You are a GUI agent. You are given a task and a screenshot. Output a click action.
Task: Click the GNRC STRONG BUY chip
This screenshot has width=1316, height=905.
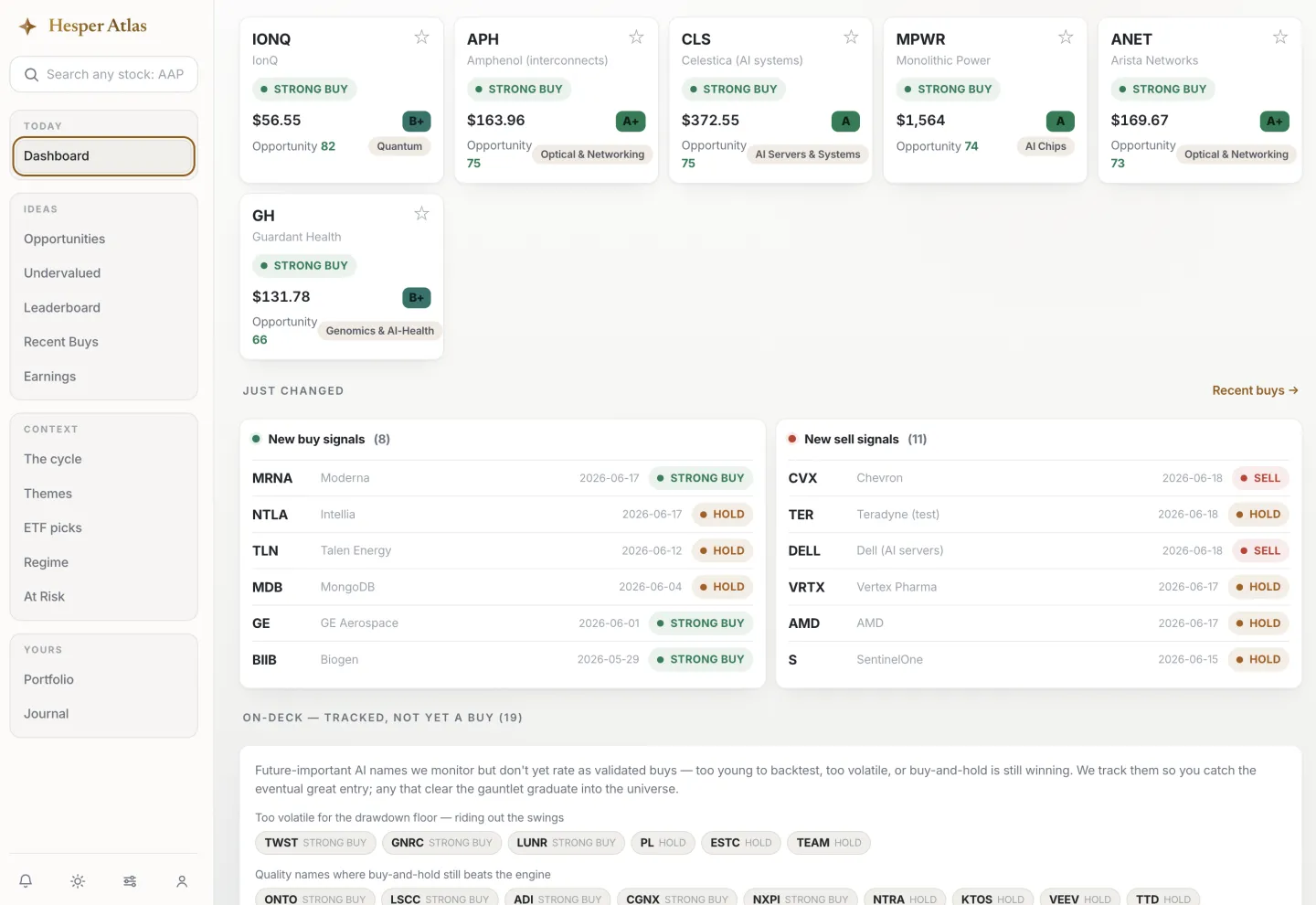click(x=441, y=843)
